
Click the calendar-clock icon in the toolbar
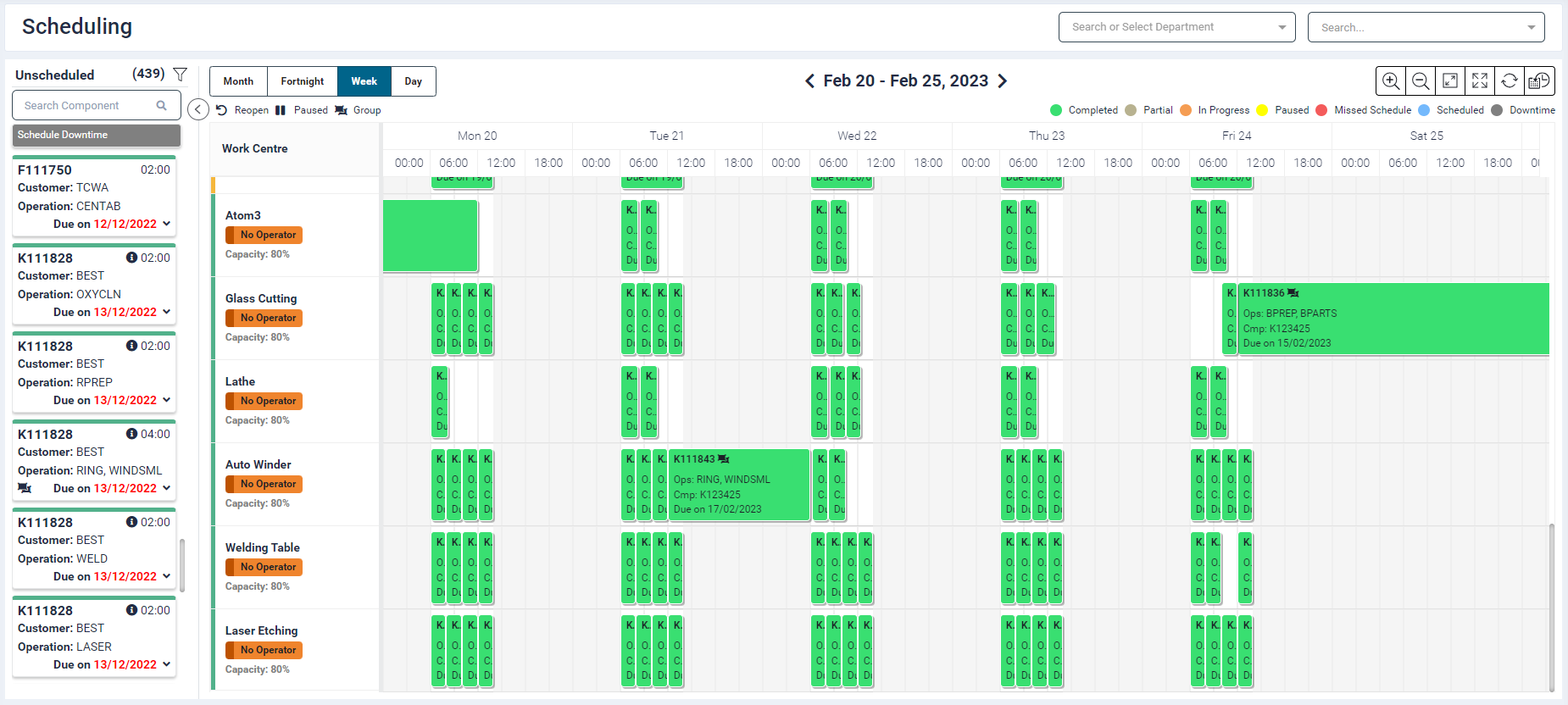tap(1539, 81)
